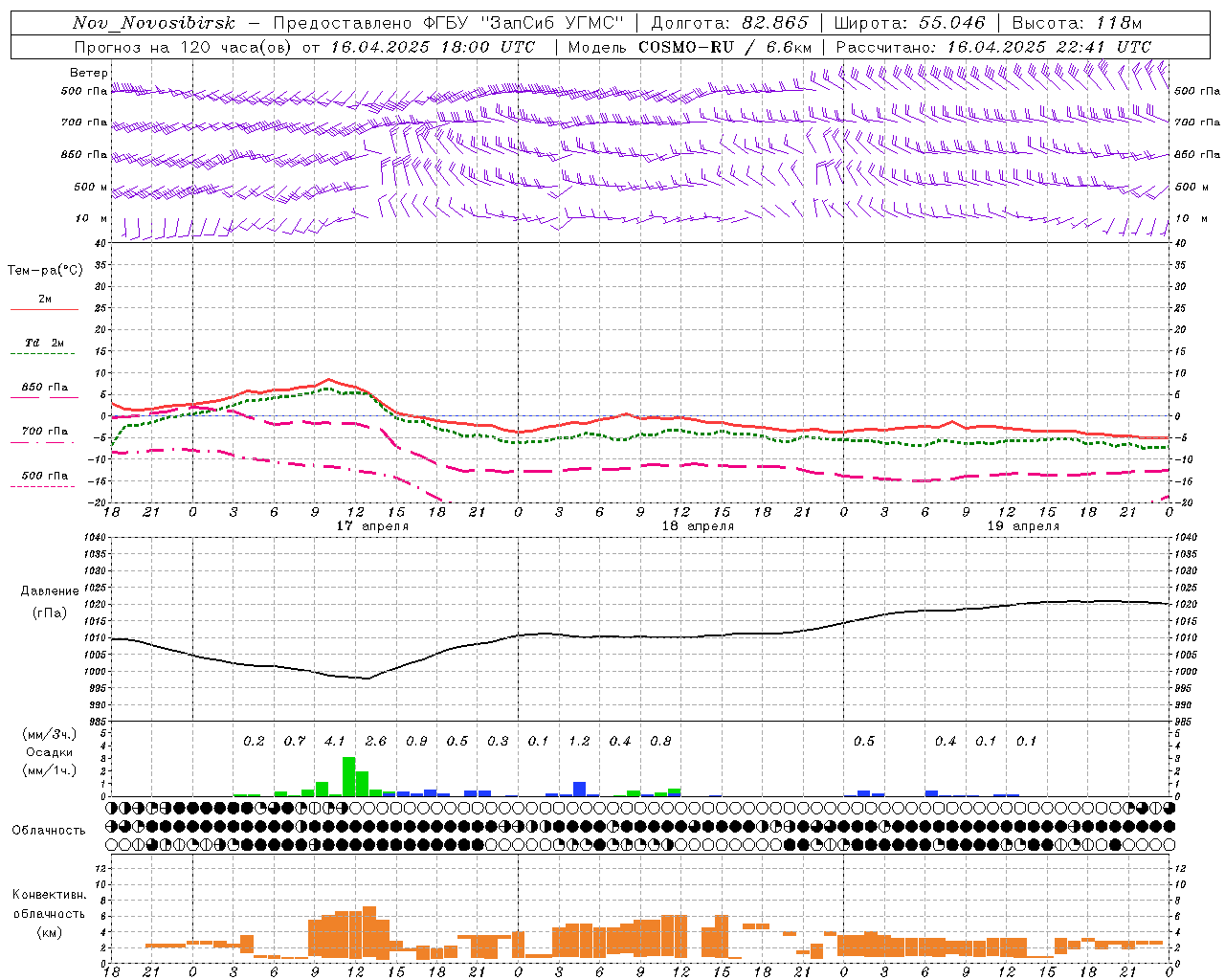Click the tallest green precipitation bar
Viewport: 1225px width, 980px height.
click(x=349, y=777)
